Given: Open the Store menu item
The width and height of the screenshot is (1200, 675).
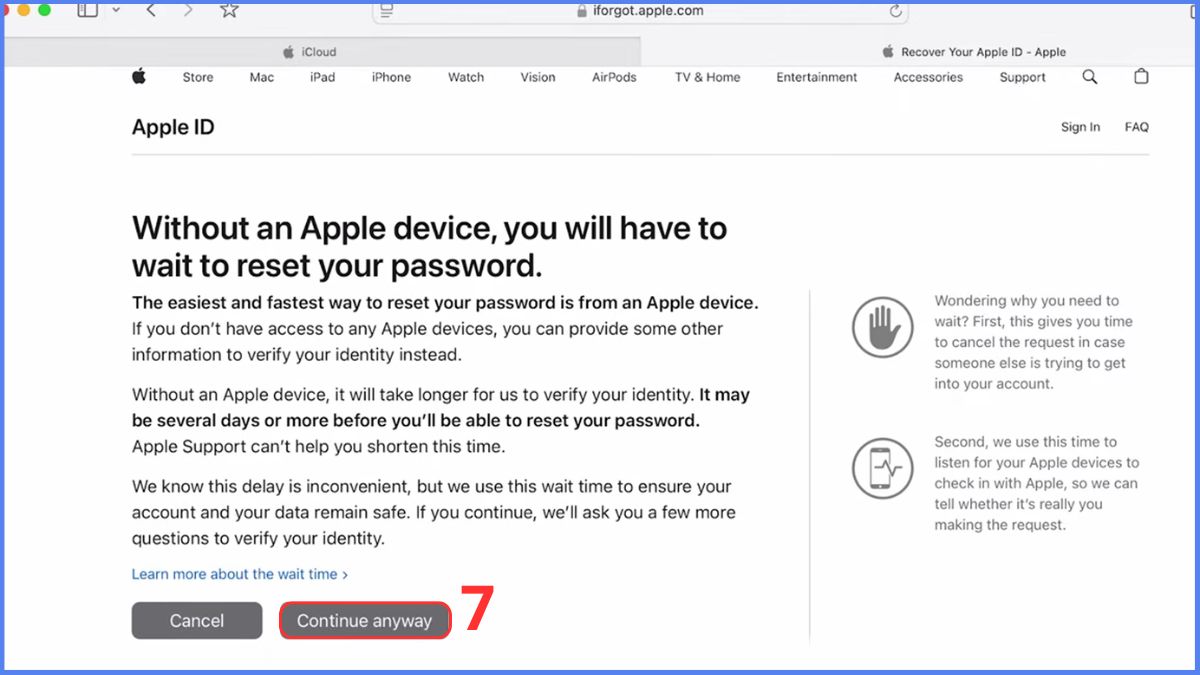Looking at the screenshot, I should pos(198,77).
